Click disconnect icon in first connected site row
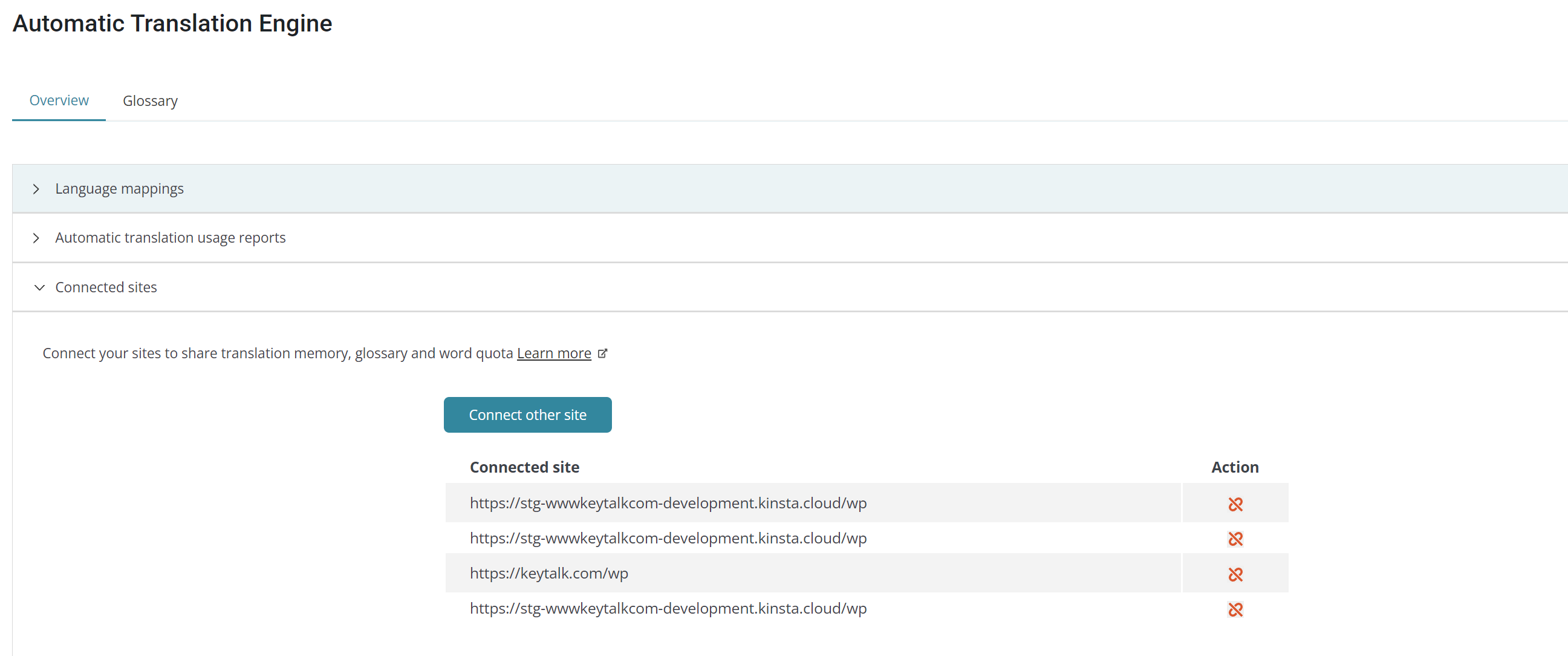The height and width of the screenshot is (656, 1568). (x=1235, y=503)
